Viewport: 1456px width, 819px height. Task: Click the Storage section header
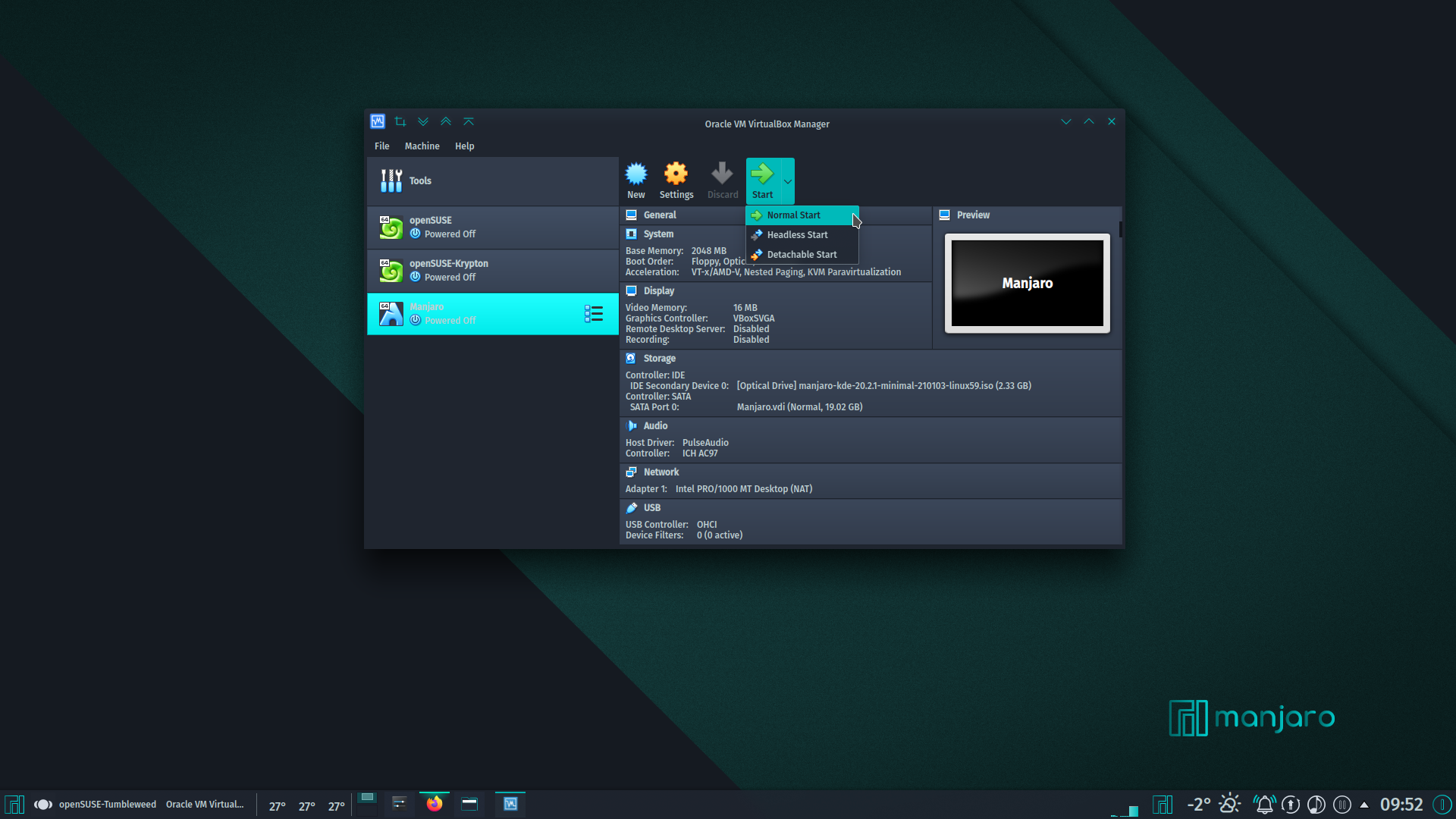pyautogui.click(x=659, y=359)
